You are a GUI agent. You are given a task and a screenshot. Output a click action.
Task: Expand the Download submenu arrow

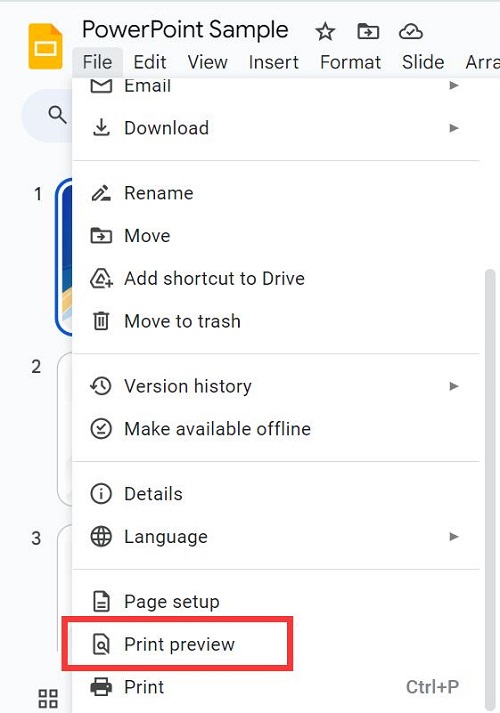click(x=454, y=128)
